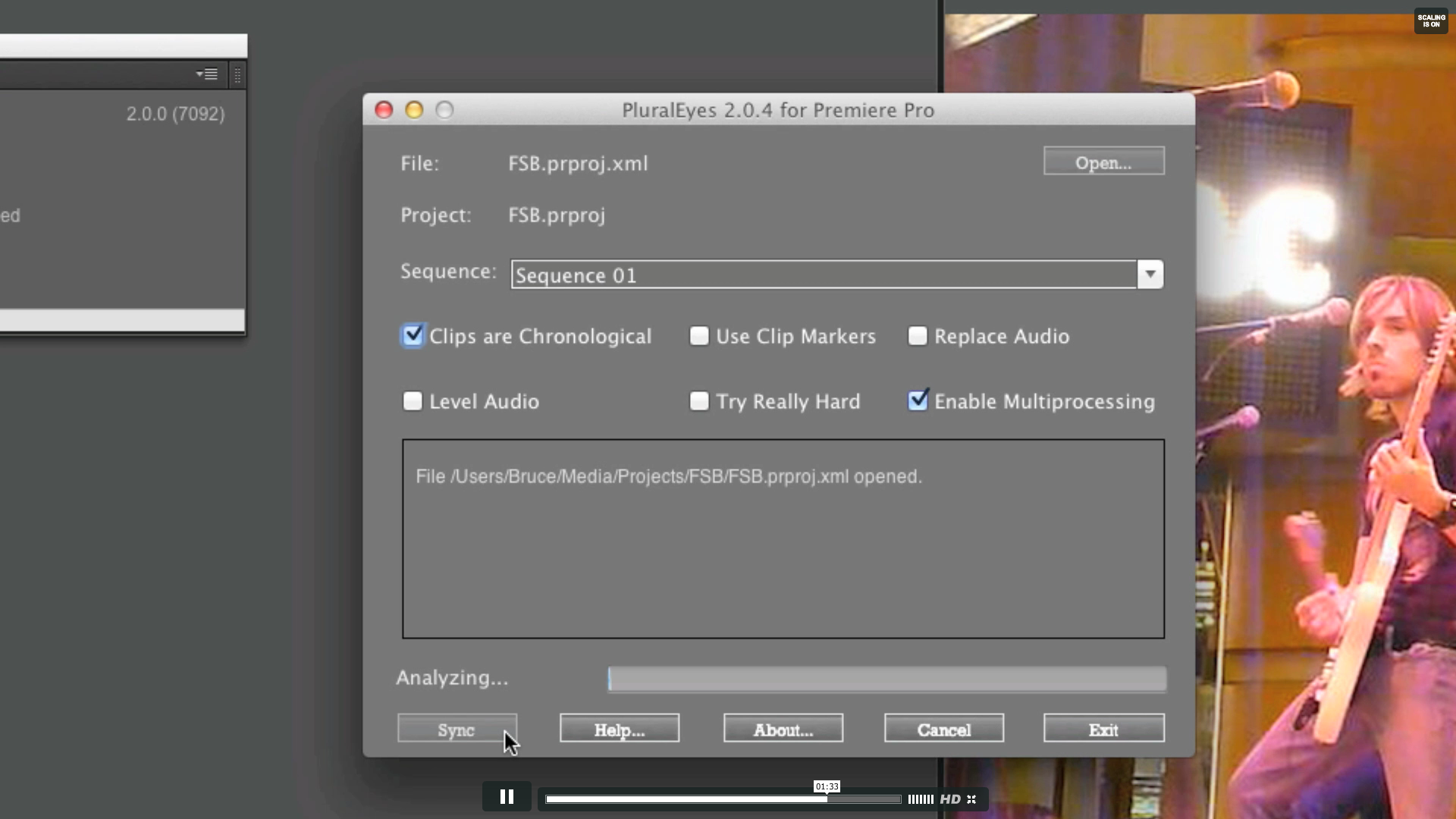This screenshot has height=819, width=1456.
Task: Adjust the video player volume bars
Action: pyautogui.click(x=921, y=799)
